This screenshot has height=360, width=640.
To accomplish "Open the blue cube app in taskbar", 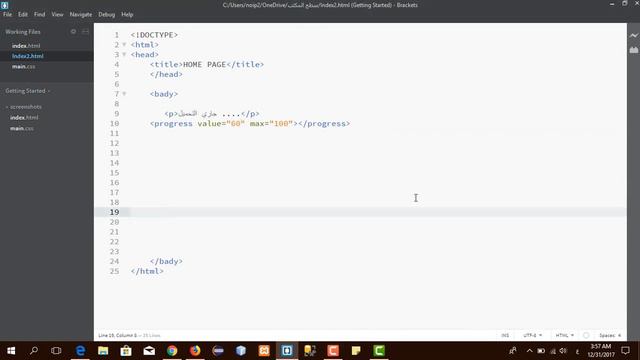I will [x=241, y=351].
